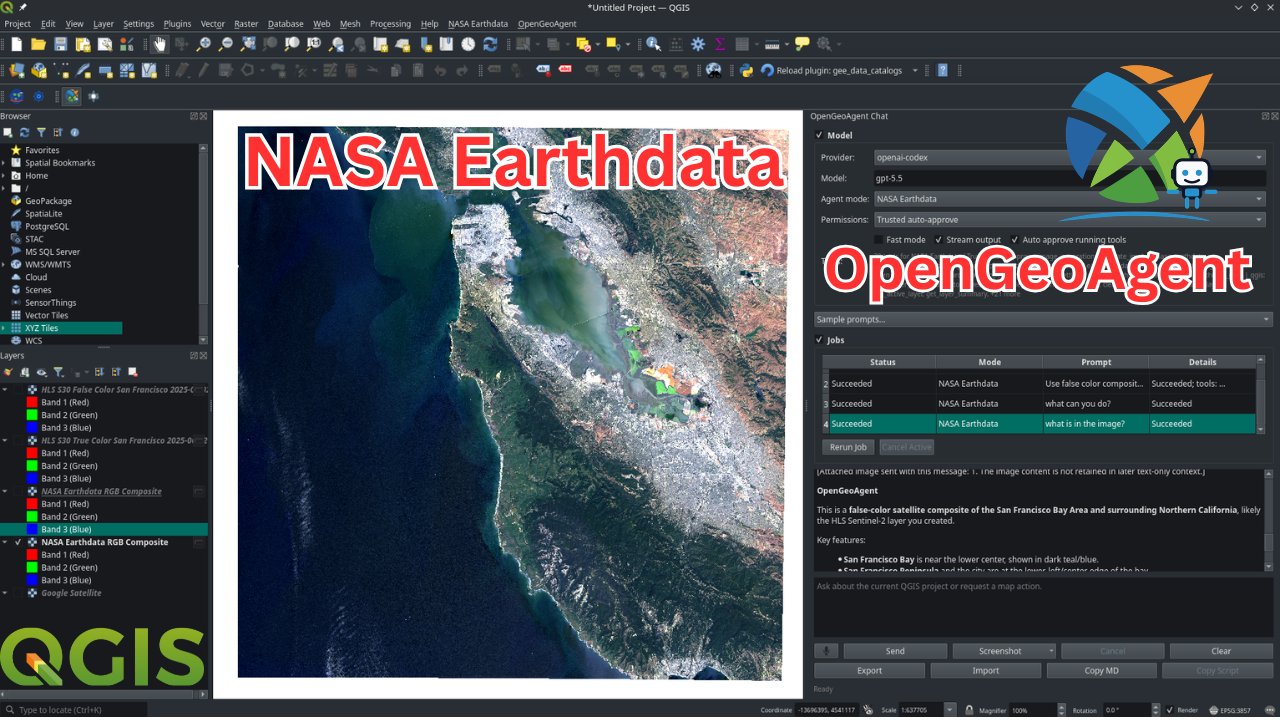Screen dimensions: 1280x720
Task: Click the Import button
Action: pos(986,671)
